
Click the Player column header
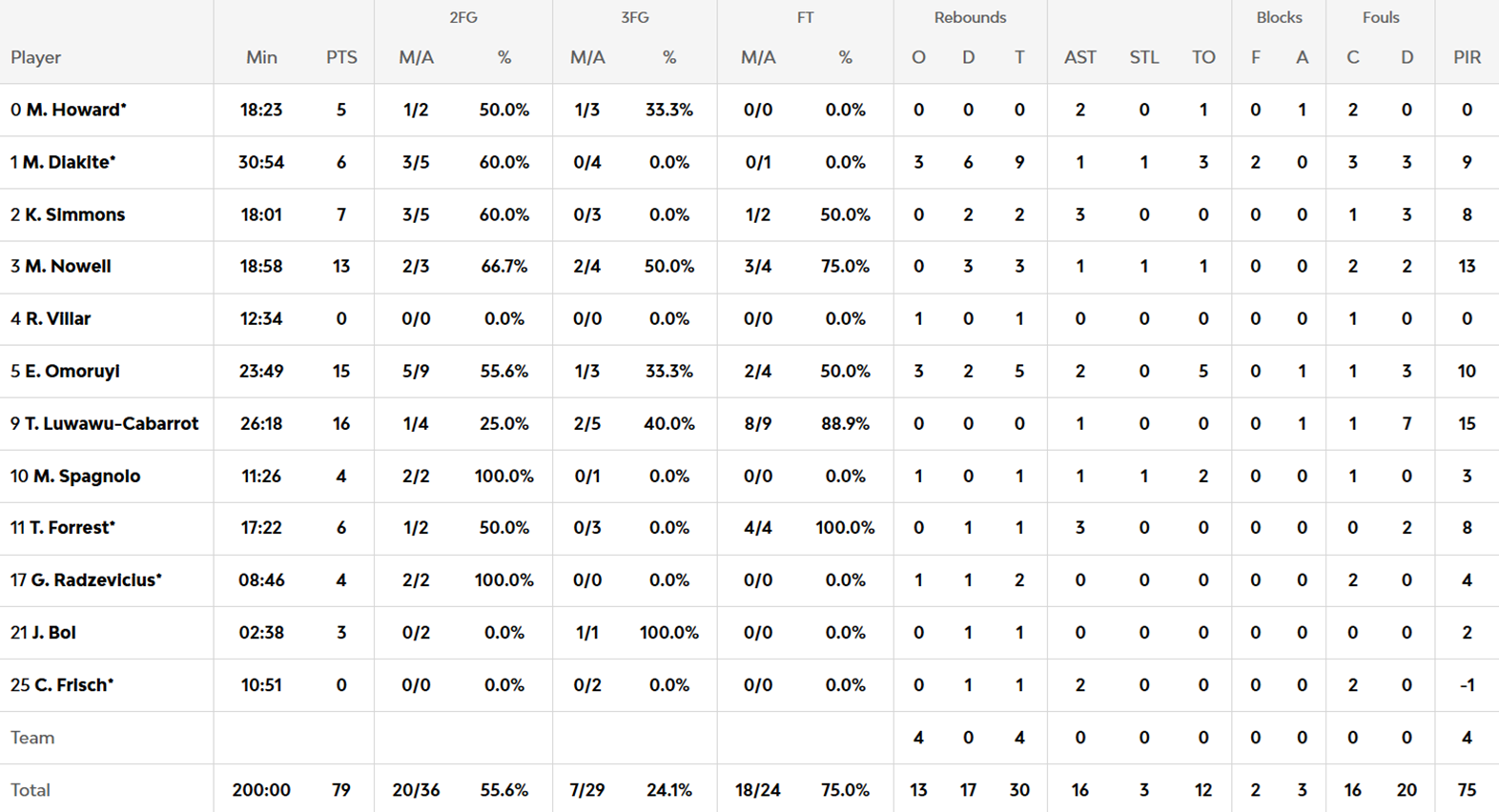(x=36, y=57)
